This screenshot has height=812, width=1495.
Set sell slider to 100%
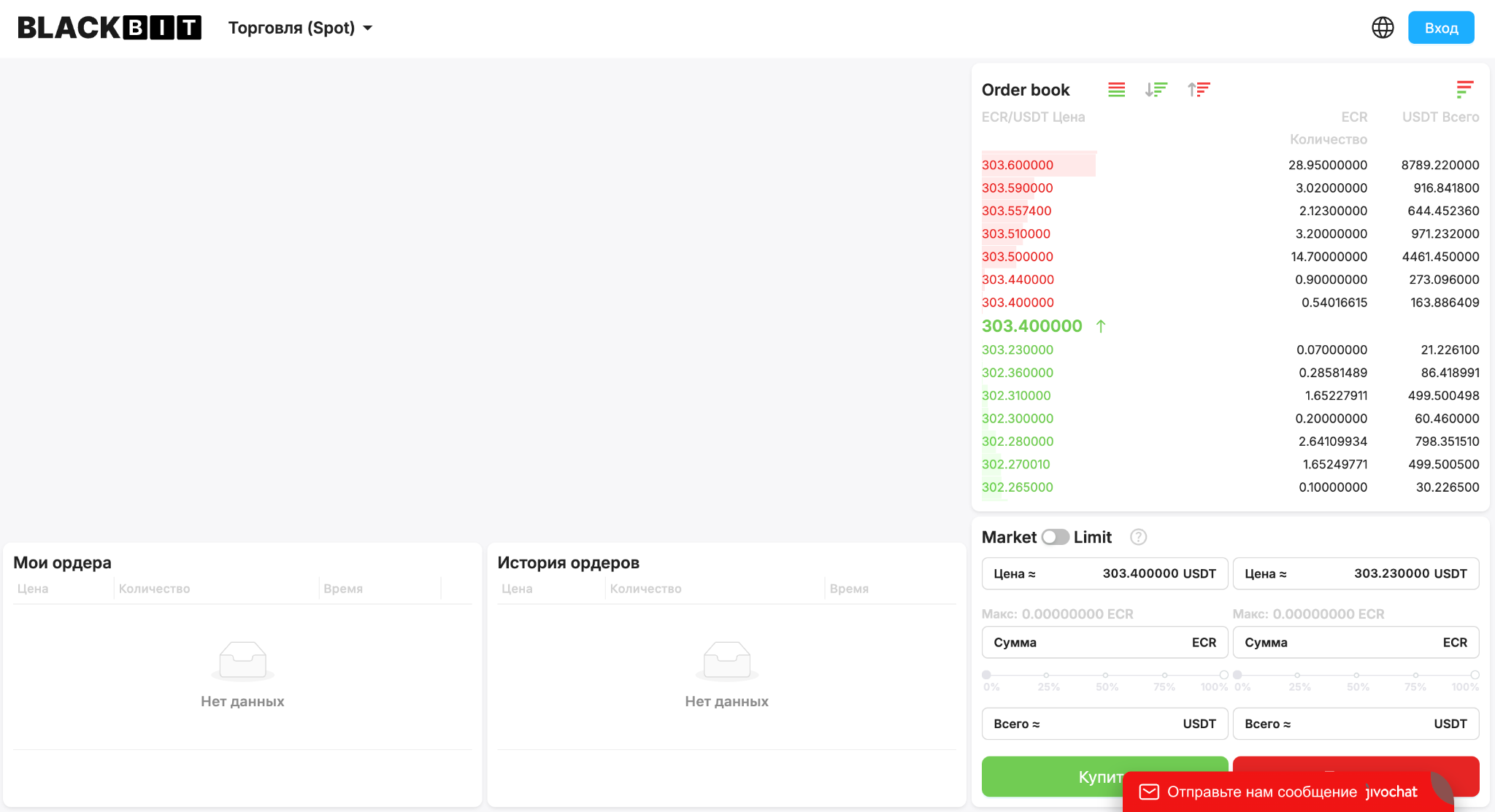[1475, 675]
